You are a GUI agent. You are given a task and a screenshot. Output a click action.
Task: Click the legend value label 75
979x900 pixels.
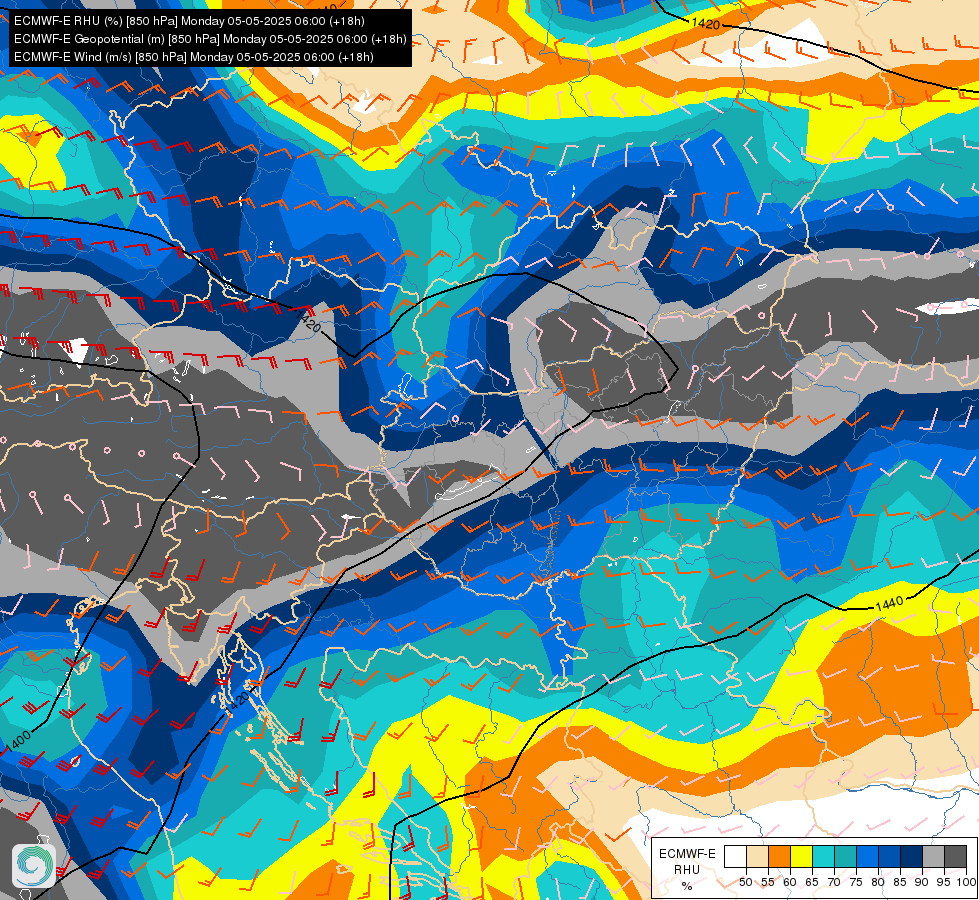[856, 882]
